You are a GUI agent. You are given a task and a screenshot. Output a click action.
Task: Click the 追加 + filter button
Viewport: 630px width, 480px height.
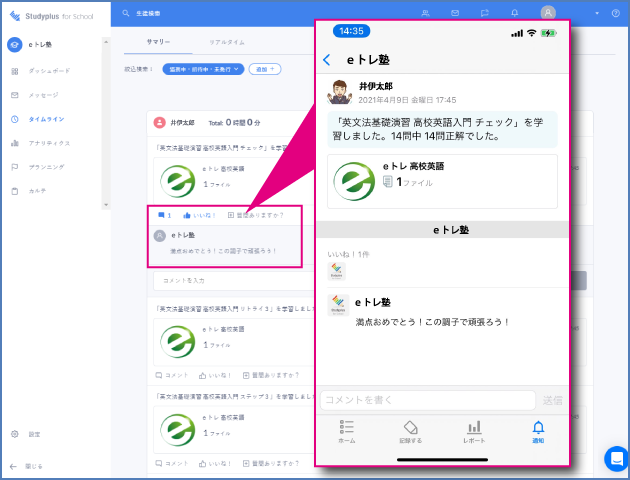[265, 69]
